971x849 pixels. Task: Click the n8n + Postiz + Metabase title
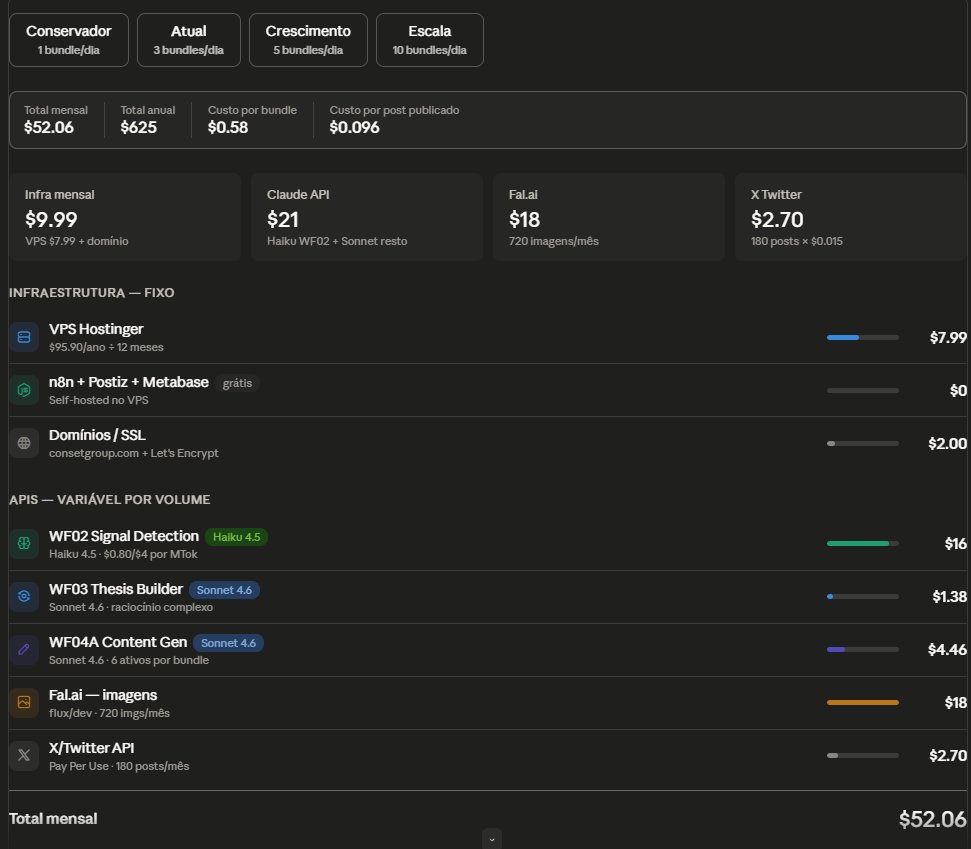pos(129,382)
